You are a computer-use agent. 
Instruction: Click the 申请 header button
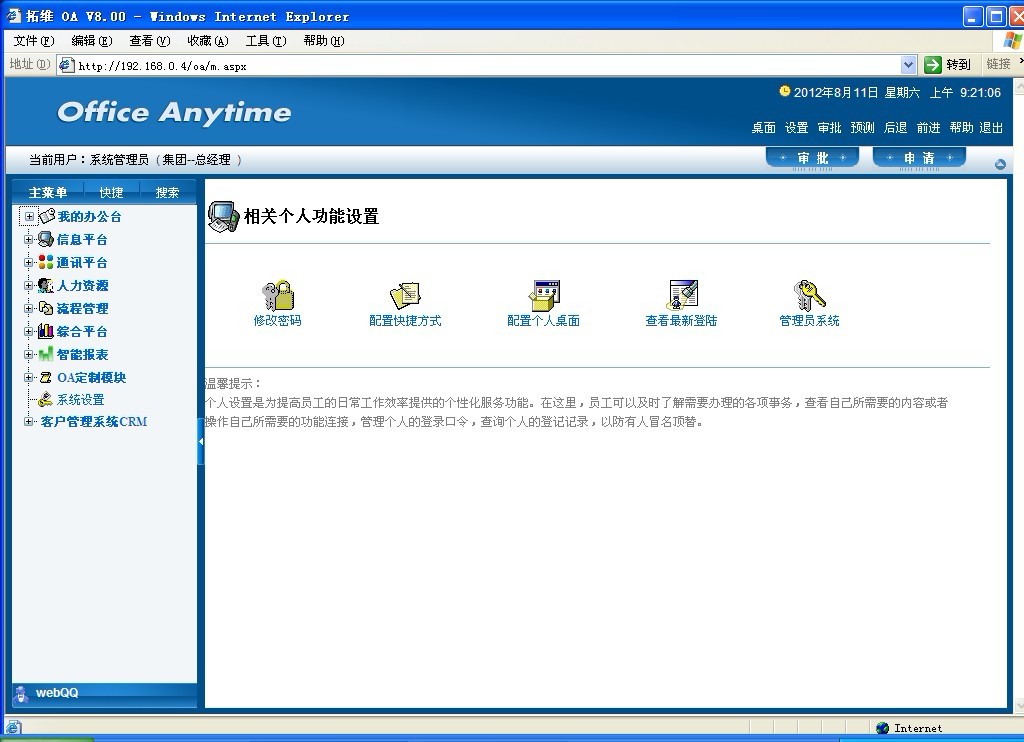tap(919, 158)
